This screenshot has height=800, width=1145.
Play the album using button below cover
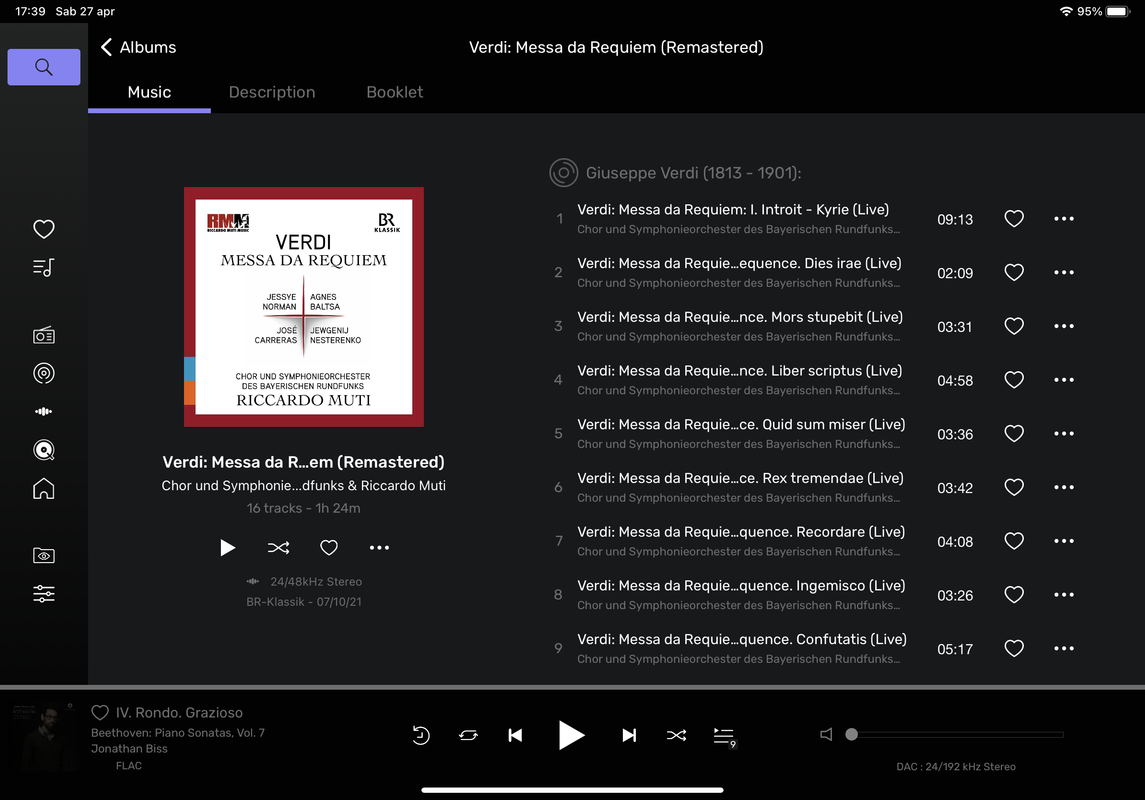(228, 547)
